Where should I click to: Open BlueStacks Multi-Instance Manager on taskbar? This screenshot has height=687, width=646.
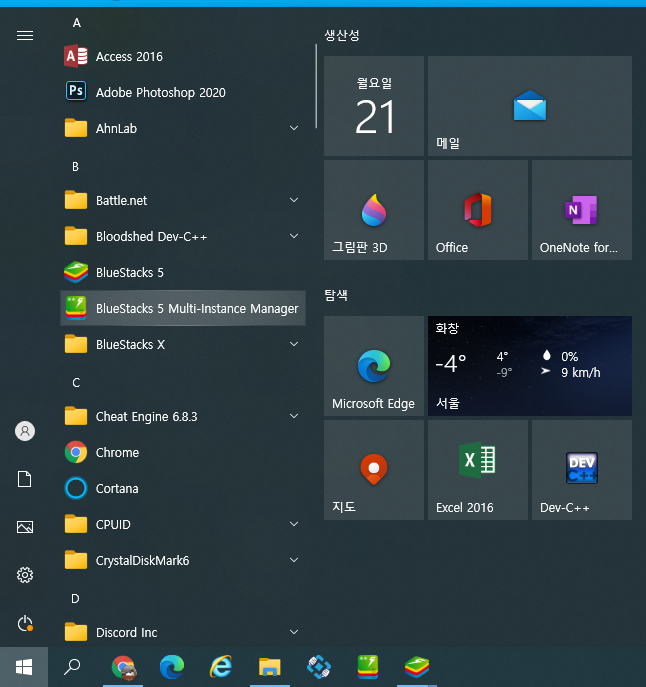click(368, 667)
